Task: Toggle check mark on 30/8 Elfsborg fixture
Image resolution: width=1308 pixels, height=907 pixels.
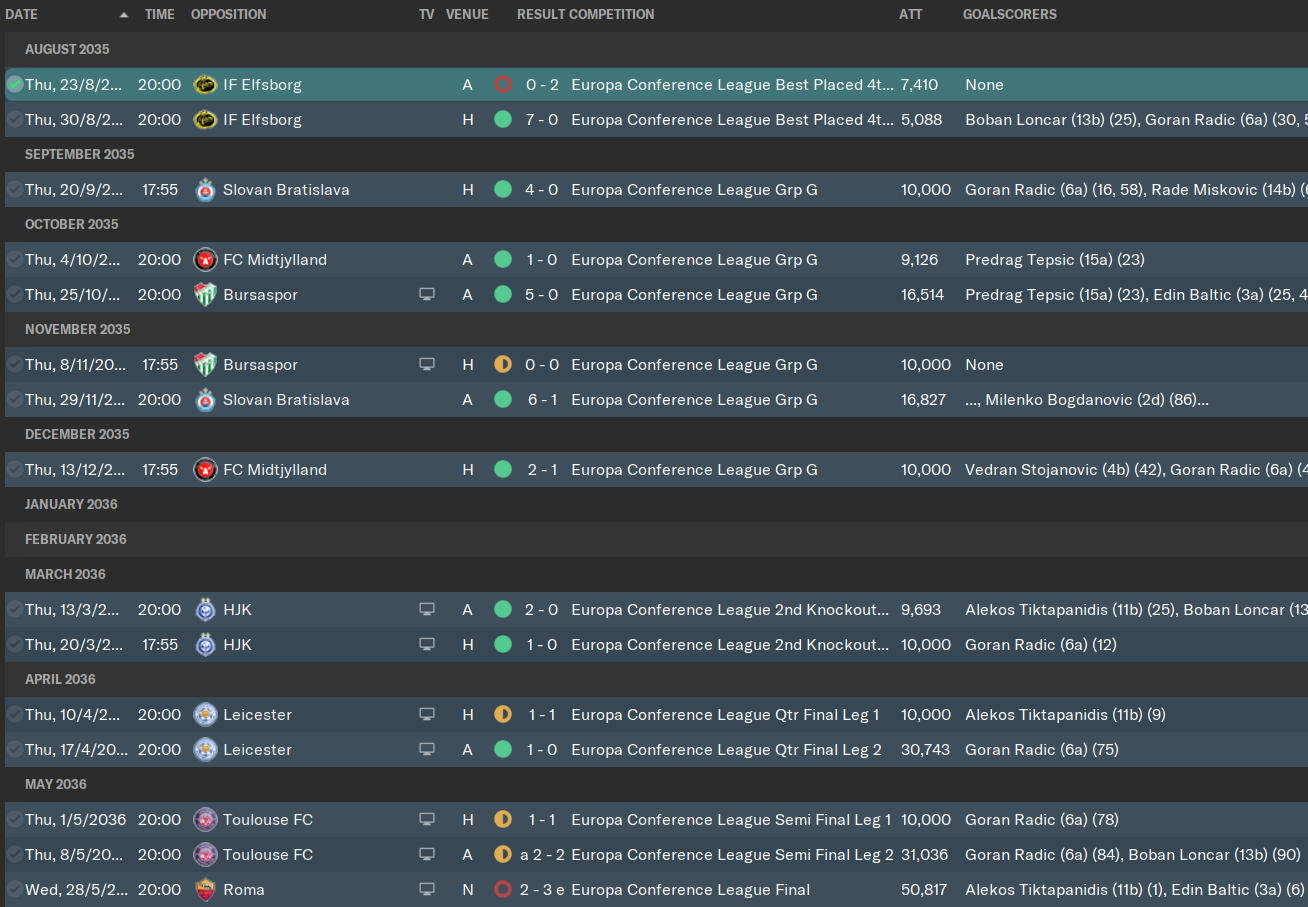Action: [x=14, y=120]
